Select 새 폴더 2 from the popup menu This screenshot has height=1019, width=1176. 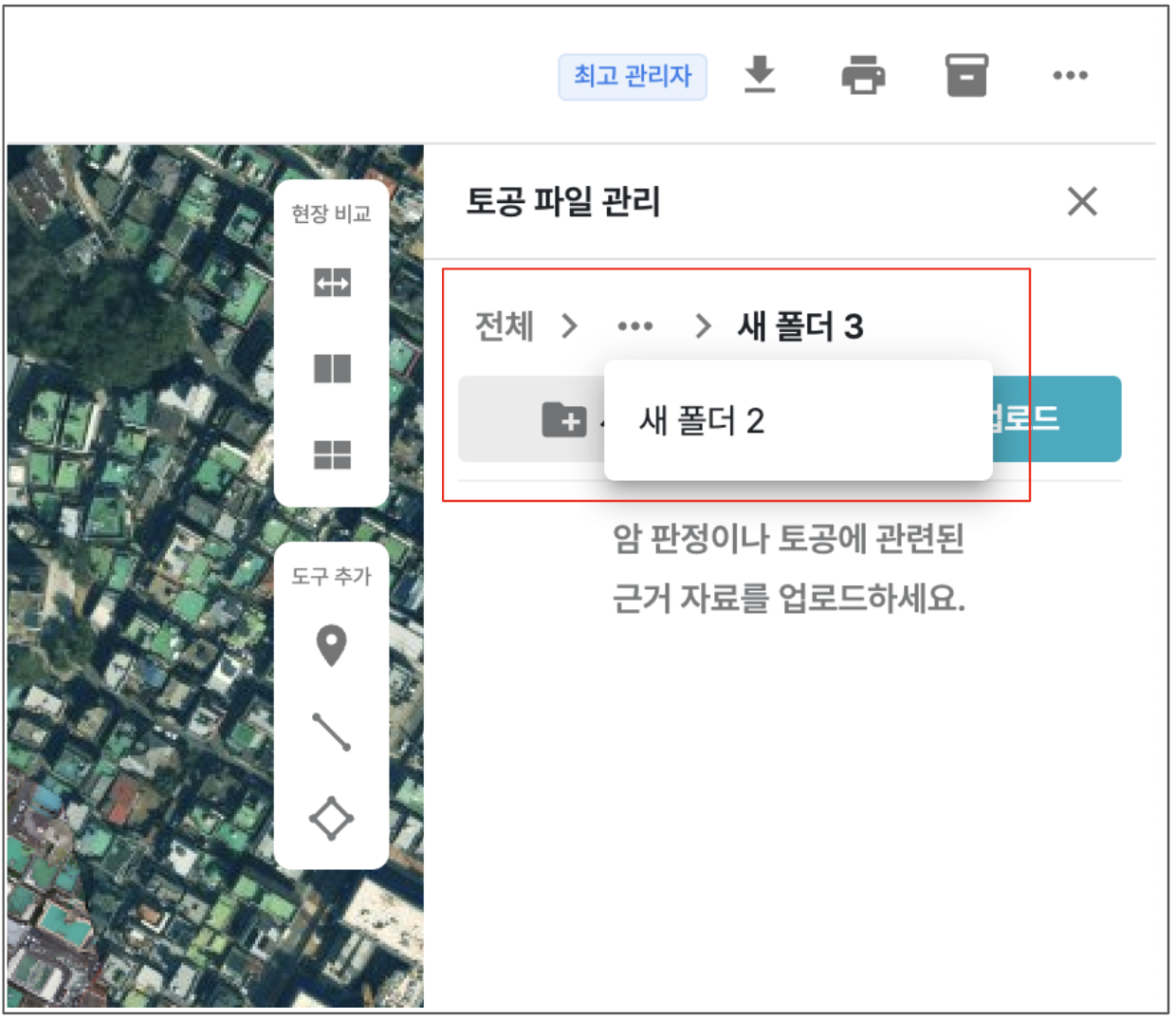coord(702,420)
